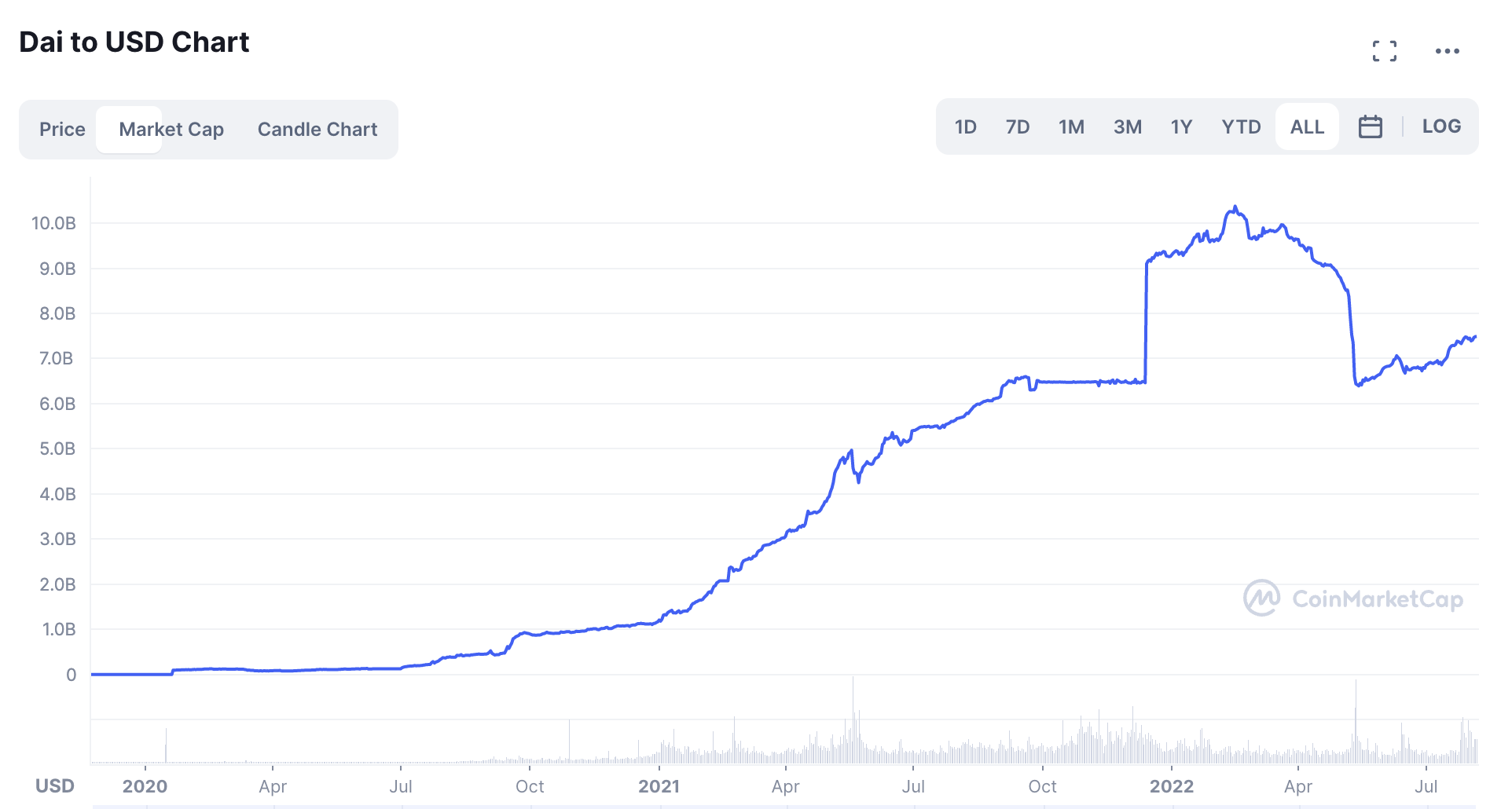Switch to the Price tab
Screen dimensions: 1512x809
click(62, 129)
